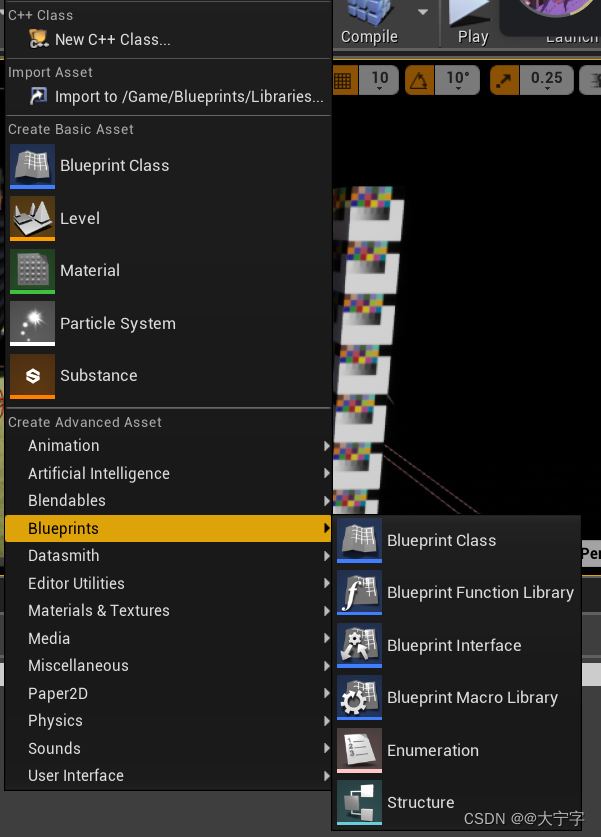The height and width of the screenshot is (837, 601).
Task: Open the Paper2D submenu
Action: [x=168, y=693]
